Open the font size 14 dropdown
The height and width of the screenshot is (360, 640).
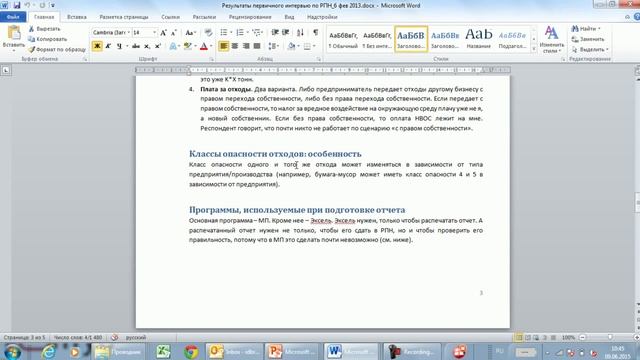point(154,32)
